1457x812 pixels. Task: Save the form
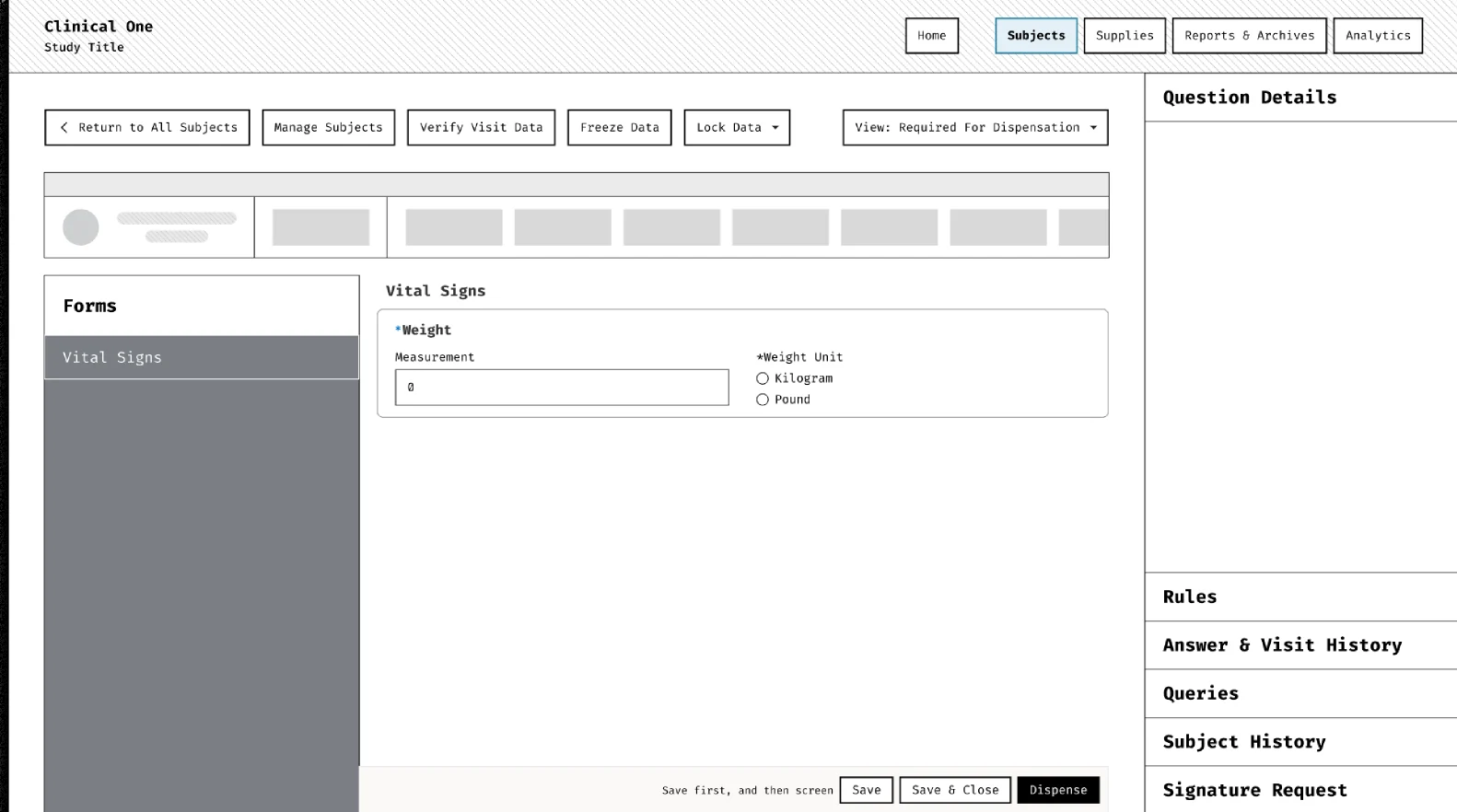(867, 790)
